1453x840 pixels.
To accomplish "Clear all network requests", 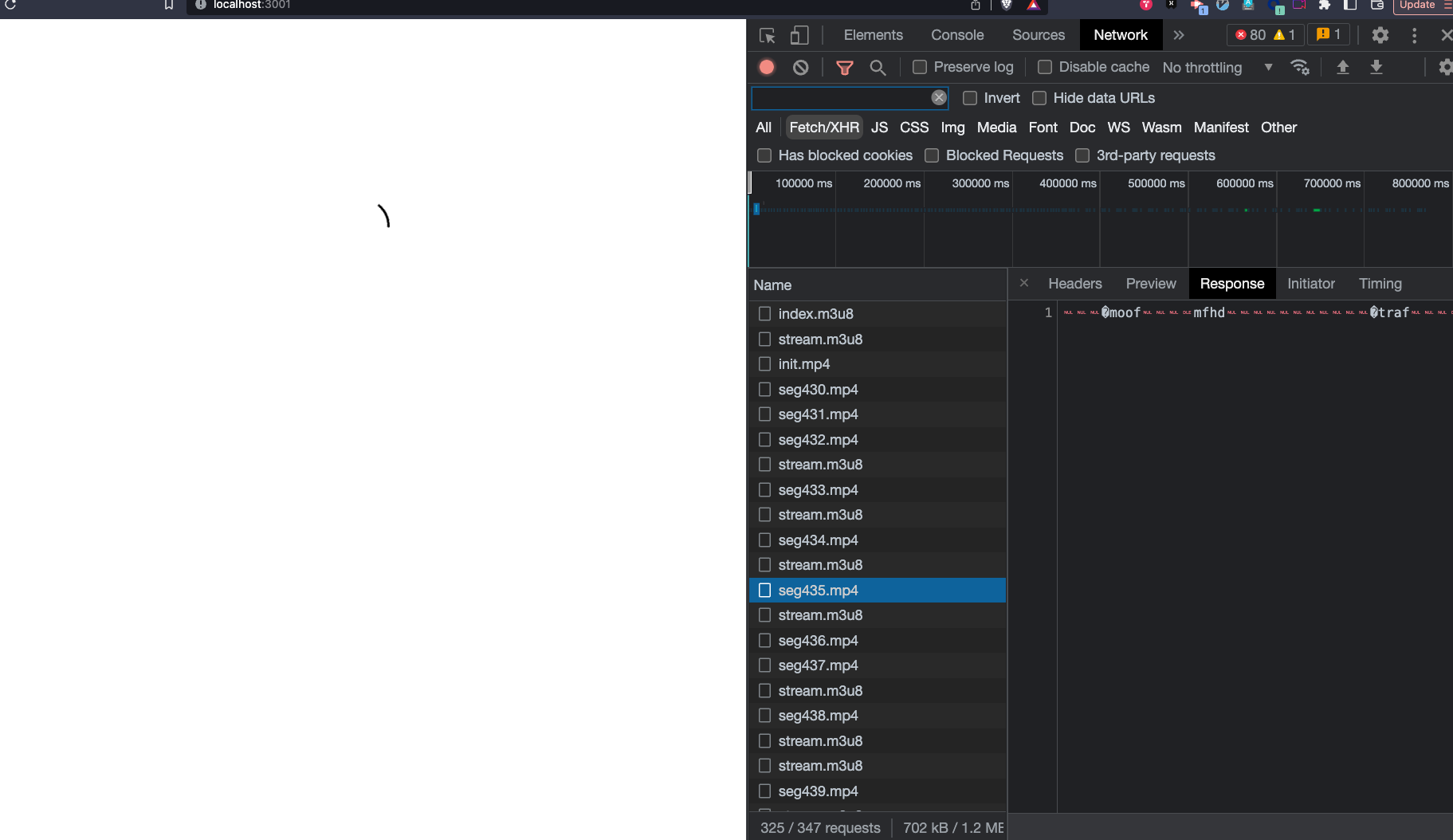I will pyautogui.click(x=799, y=67).
